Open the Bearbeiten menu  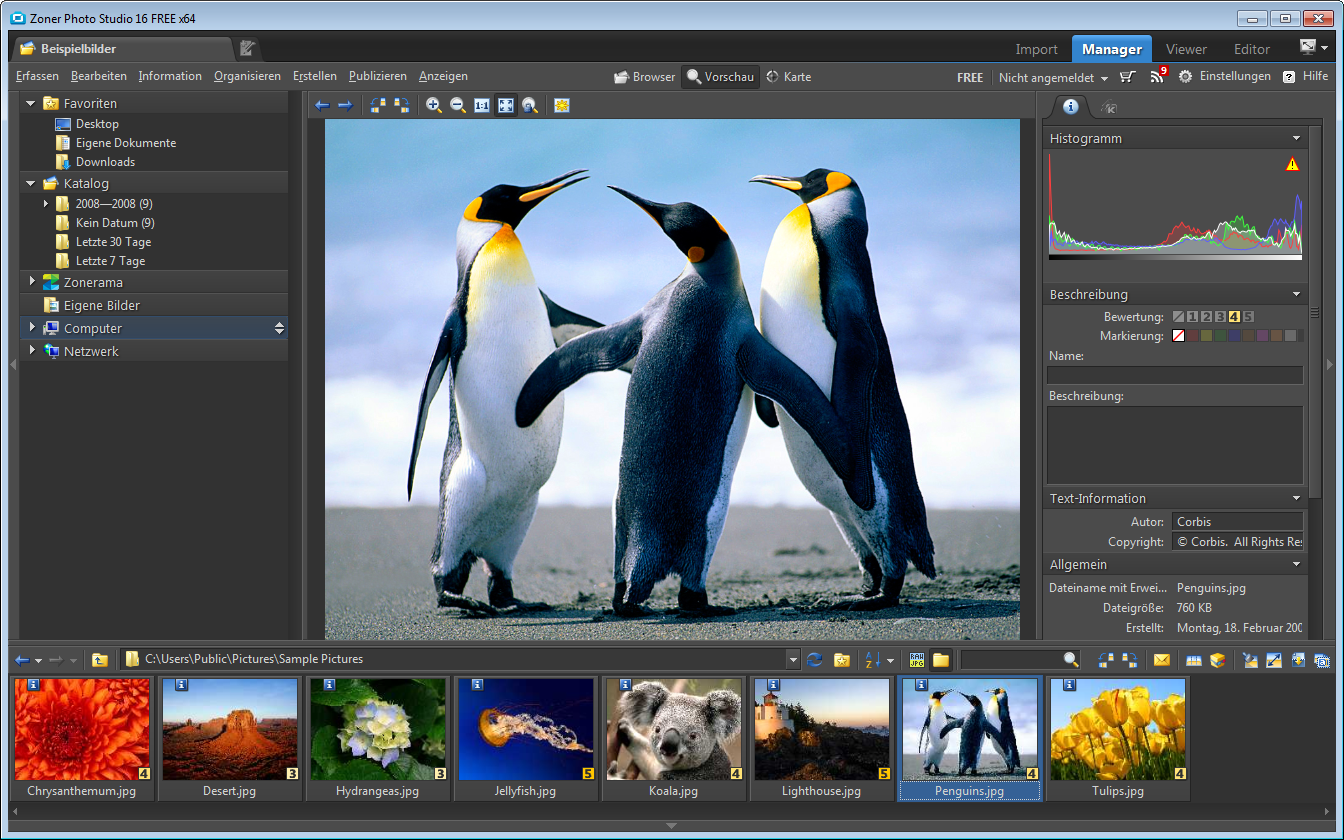coord(99,76)
